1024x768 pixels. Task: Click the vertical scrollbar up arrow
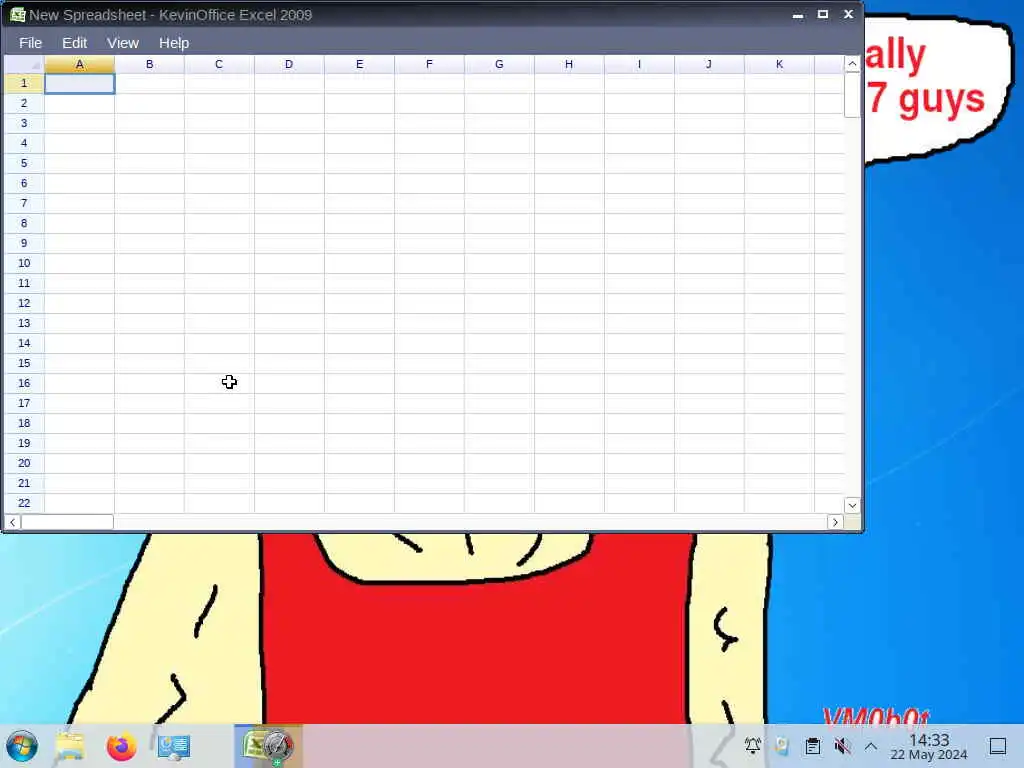[x=852, y=64]
